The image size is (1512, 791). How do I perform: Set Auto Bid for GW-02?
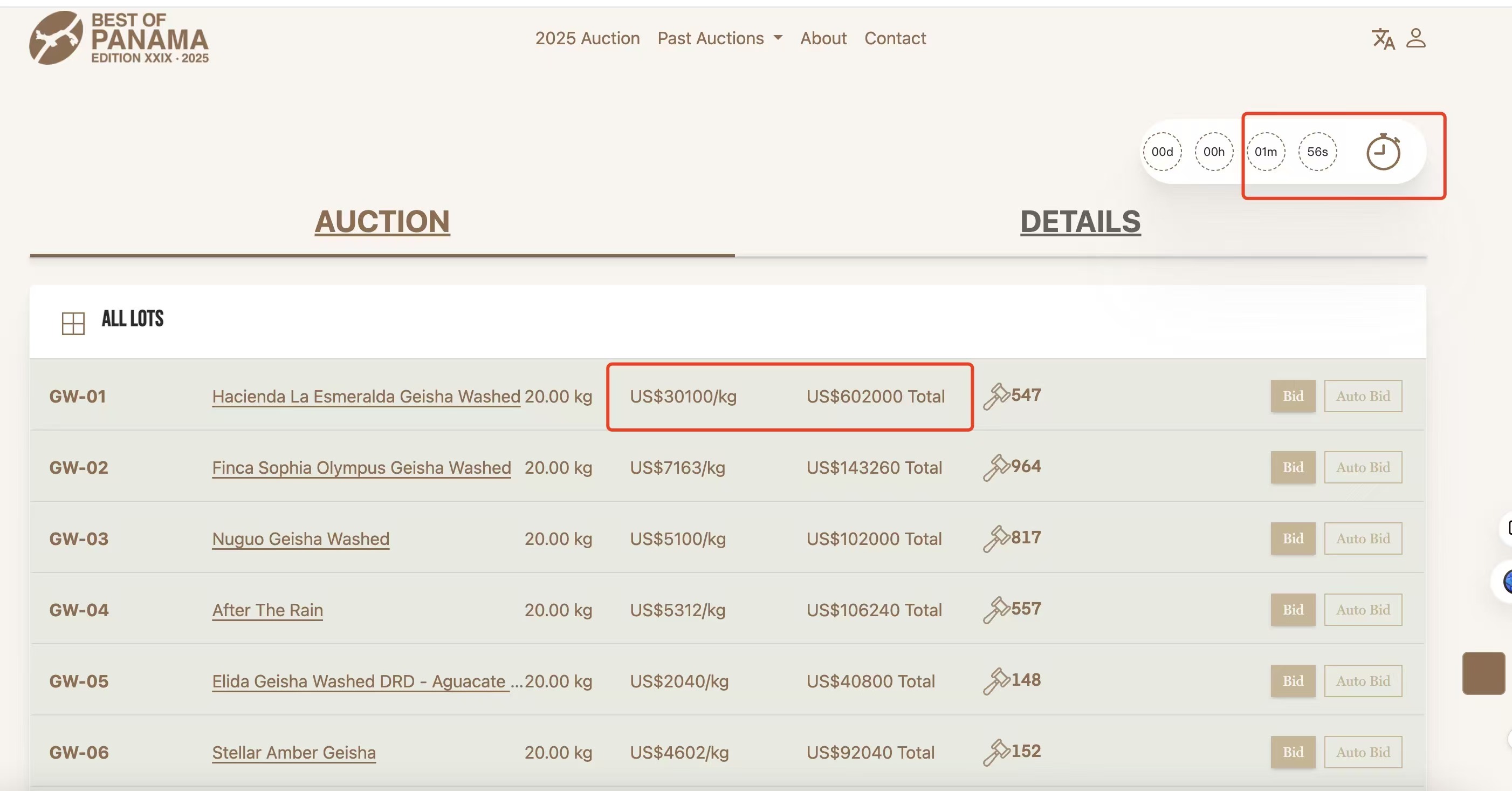1363,467
